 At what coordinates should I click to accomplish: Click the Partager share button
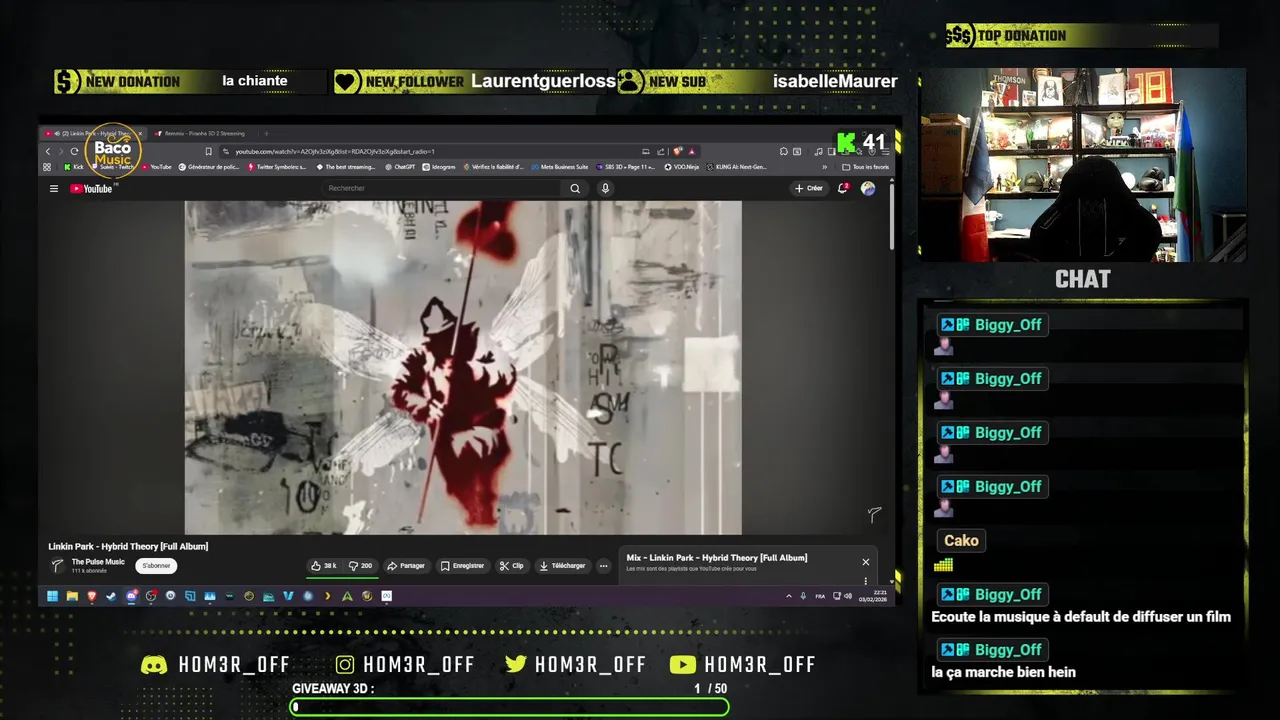tap(406, 566)
